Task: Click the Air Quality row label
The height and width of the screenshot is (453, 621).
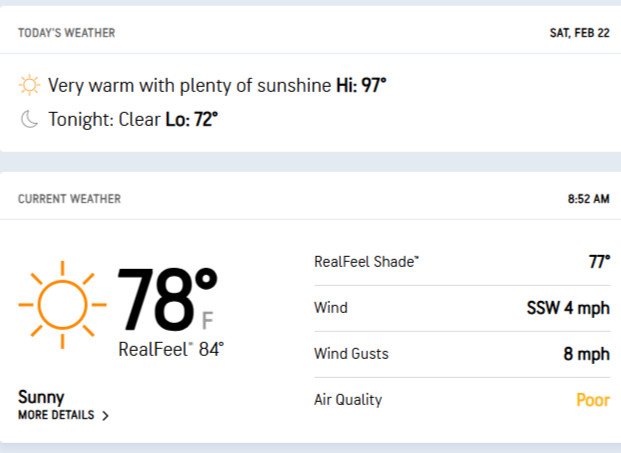Action: point(348,400)
